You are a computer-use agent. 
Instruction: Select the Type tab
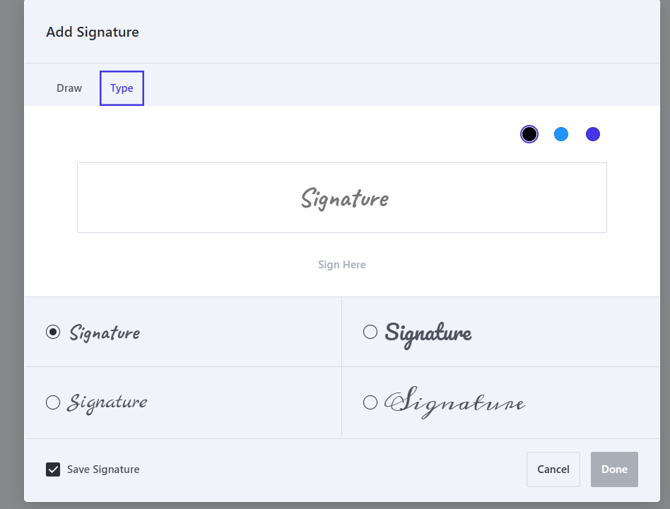(122, 88)
